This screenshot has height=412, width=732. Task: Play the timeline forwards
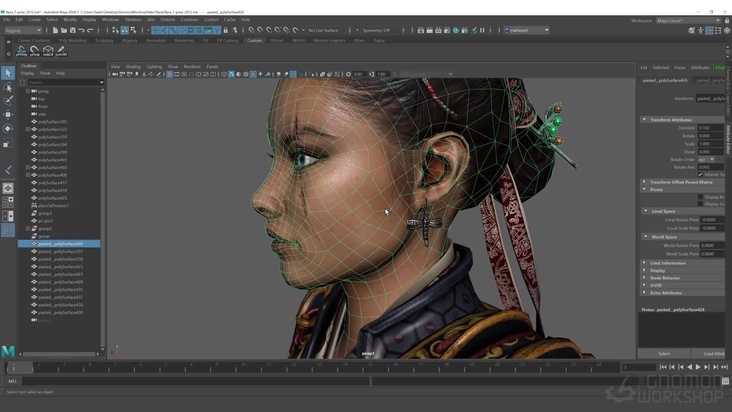click(x=698, y=367)
